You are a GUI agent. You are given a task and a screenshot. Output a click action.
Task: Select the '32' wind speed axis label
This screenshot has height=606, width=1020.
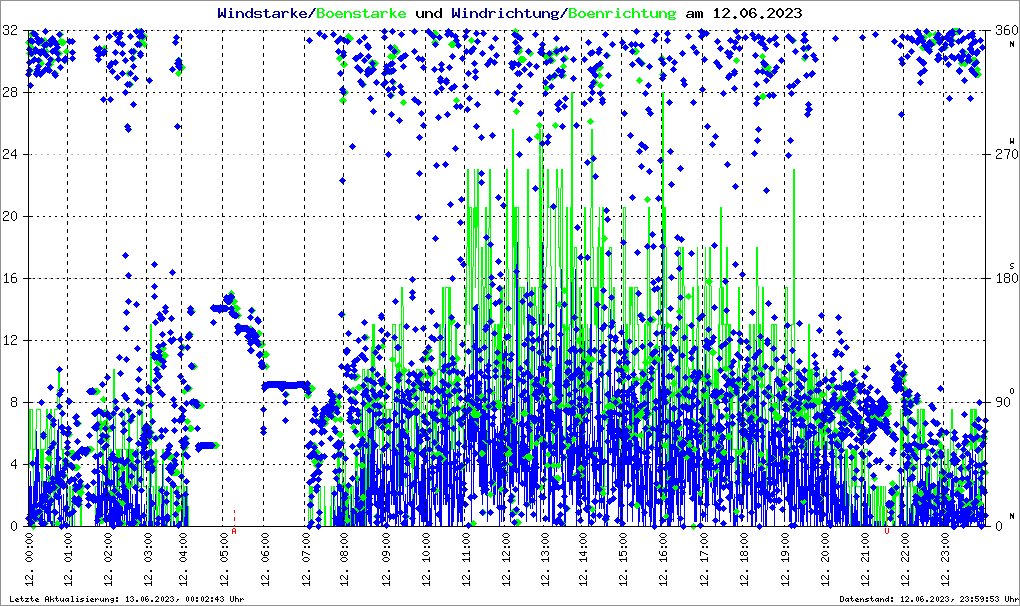pyautogui.click(x=10, y=31)
